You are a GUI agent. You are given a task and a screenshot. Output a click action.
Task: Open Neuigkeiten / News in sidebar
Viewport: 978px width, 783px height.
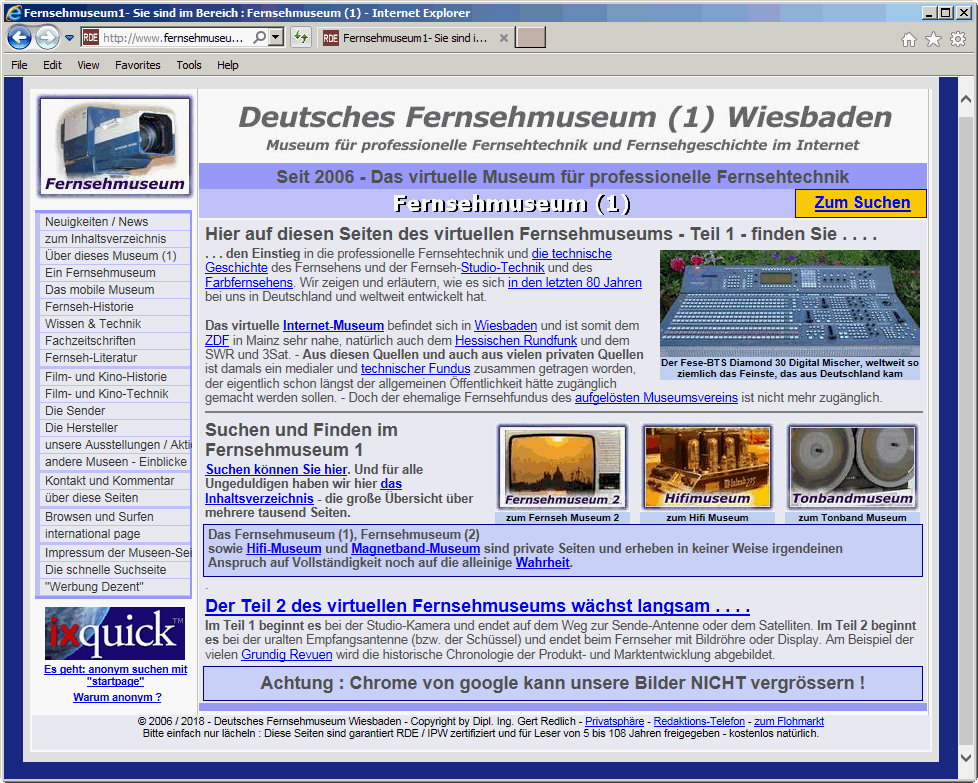(x=115, y=221)
